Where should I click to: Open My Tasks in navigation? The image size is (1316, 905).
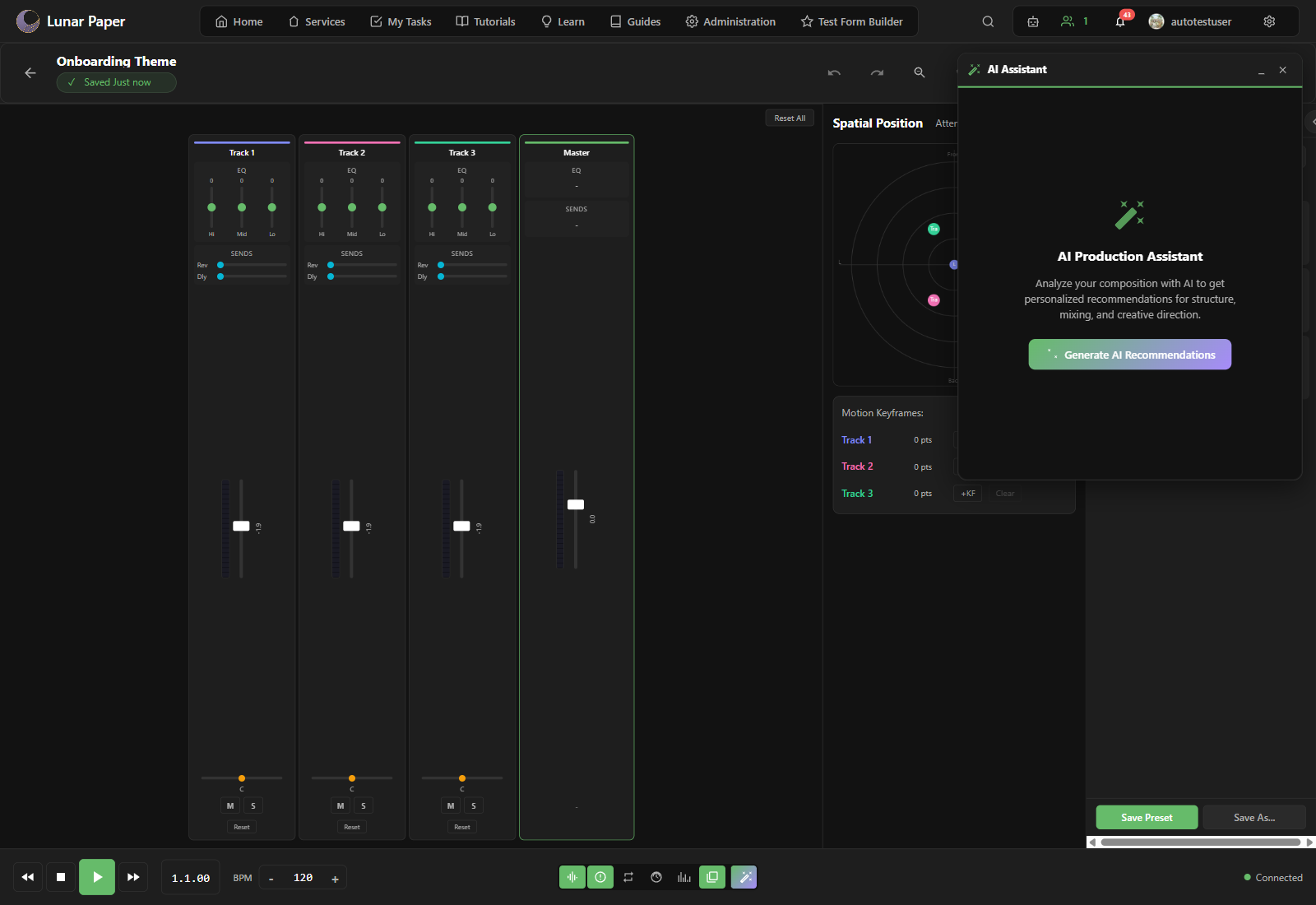[401, 21]
